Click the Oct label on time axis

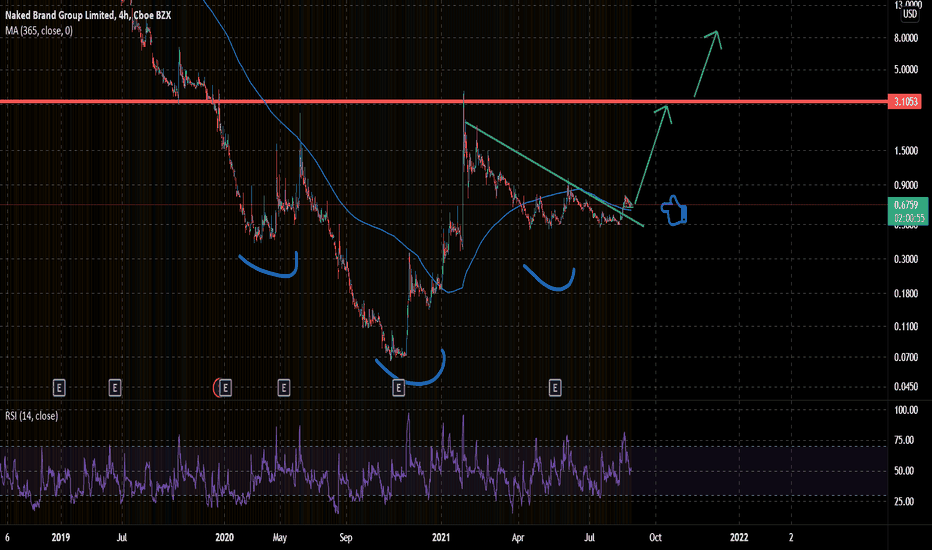(655, 538)
